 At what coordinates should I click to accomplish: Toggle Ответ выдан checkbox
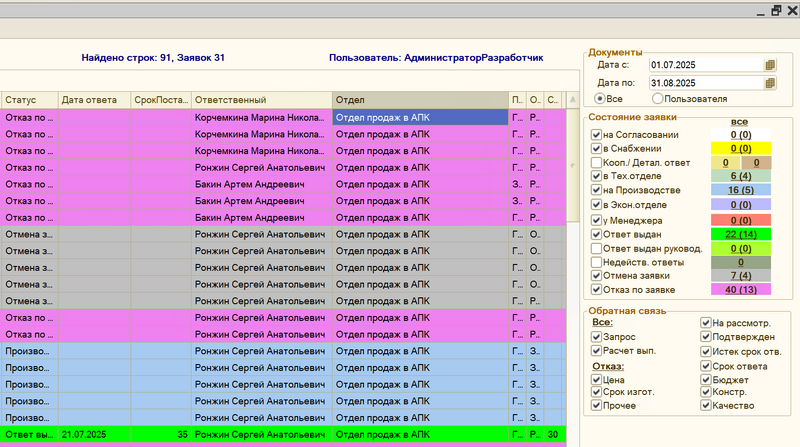point(596,234)
